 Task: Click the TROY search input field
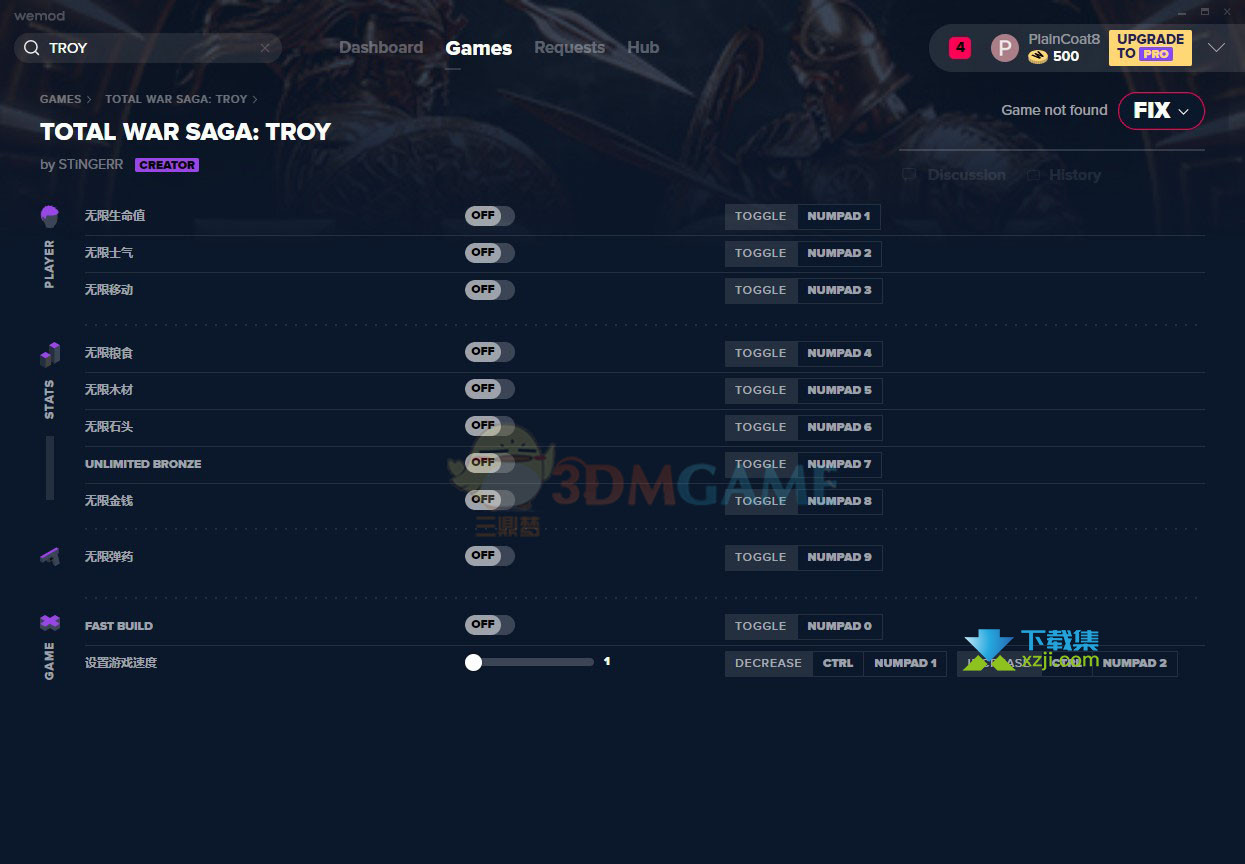pos(148,48)
